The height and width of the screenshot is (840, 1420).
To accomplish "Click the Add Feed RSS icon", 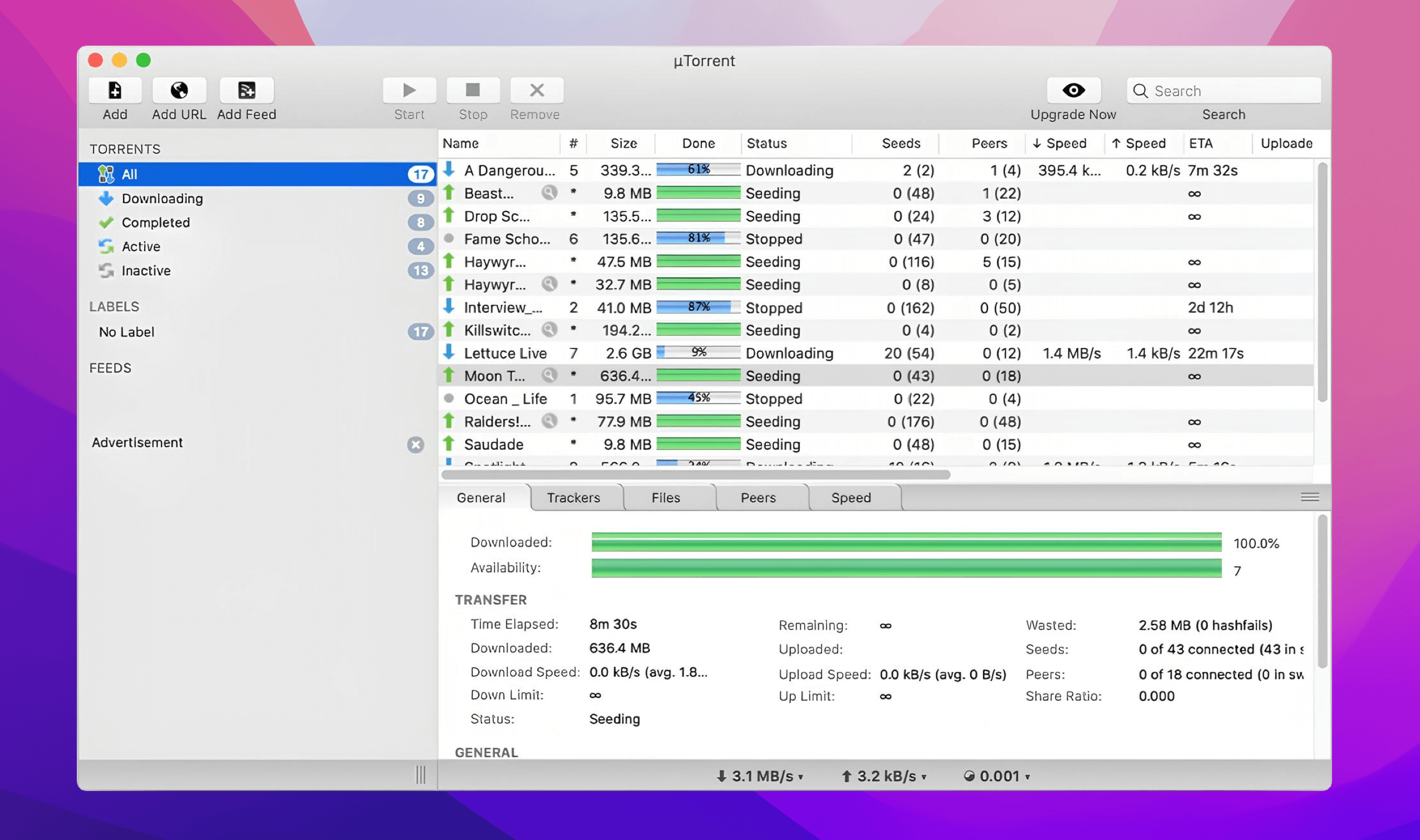I will (x=246, y=91).
